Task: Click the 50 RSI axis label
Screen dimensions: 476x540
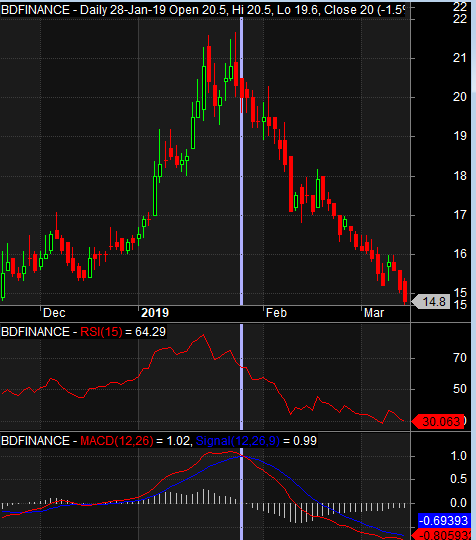Action: (x=459, y=389)
